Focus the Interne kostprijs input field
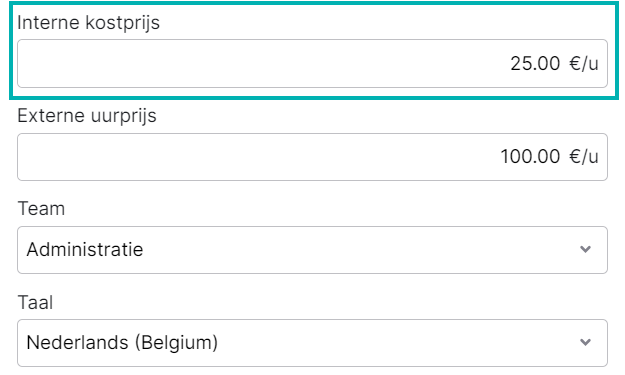Image resolution: width=625 pixels, height=375 pixels. coord(312,63)
